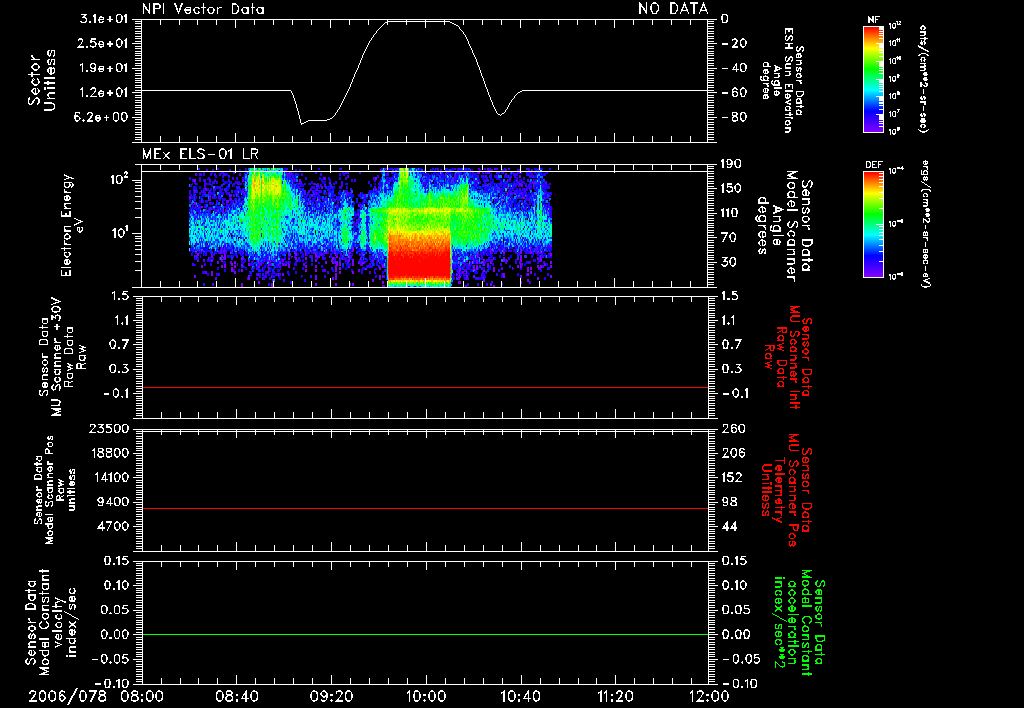Click the '110' scanner angle tick label
Image resolution: width=1024 pixels, height=708 pixels.
click(731, 213)
